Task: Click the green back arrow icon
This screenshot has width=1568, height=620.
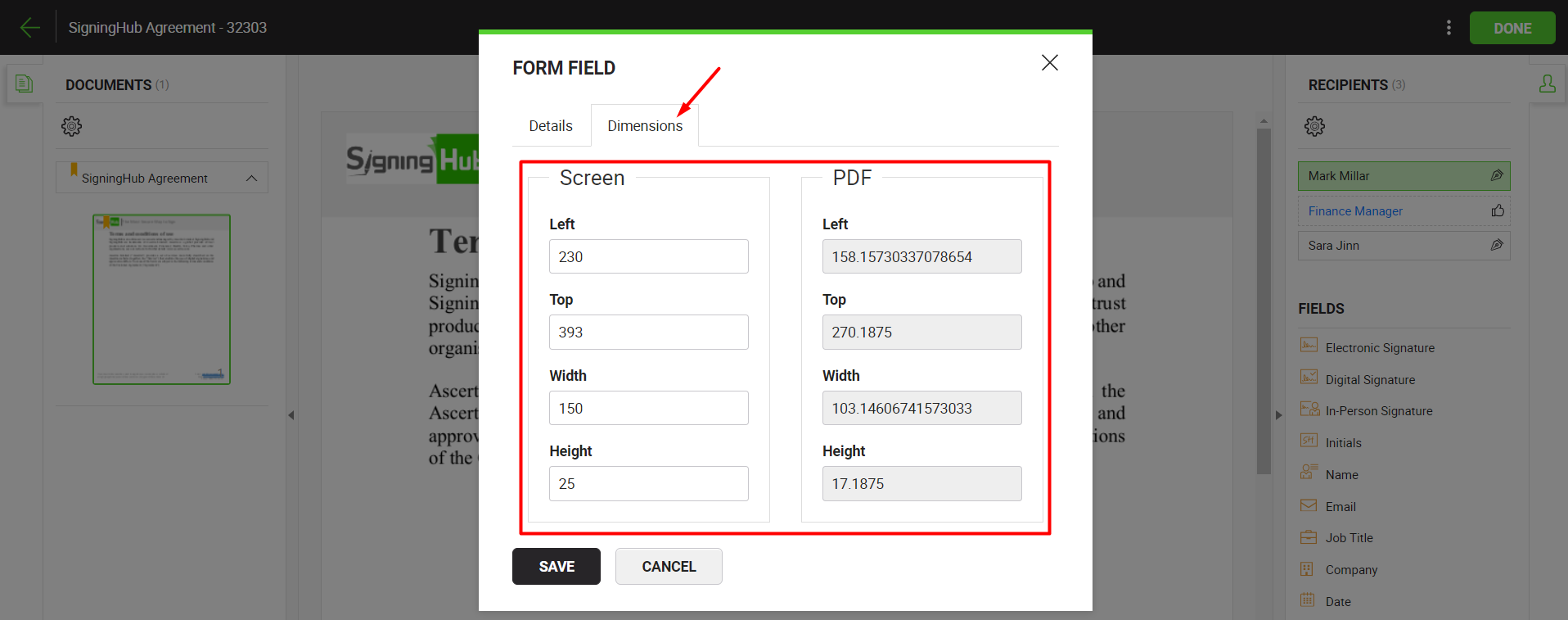Action: click(x=29, y=28)
